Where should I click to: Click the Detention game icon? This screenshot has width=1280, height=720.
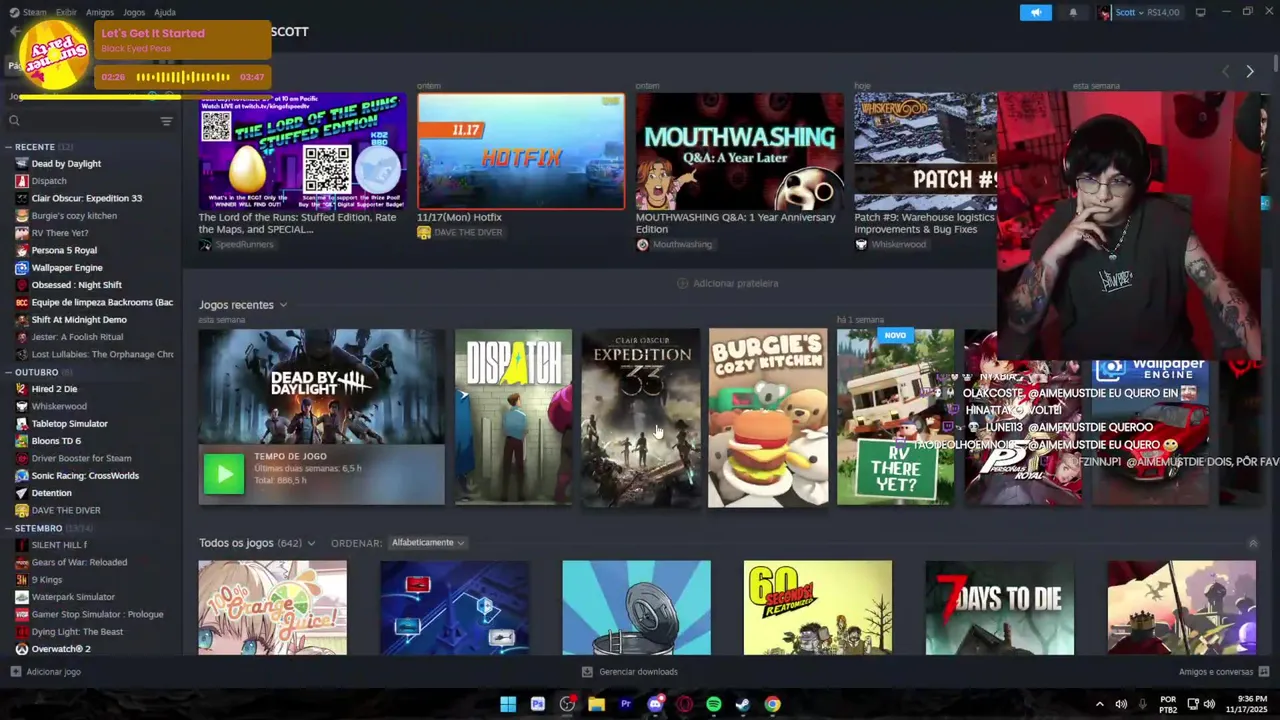click(22, 493)
